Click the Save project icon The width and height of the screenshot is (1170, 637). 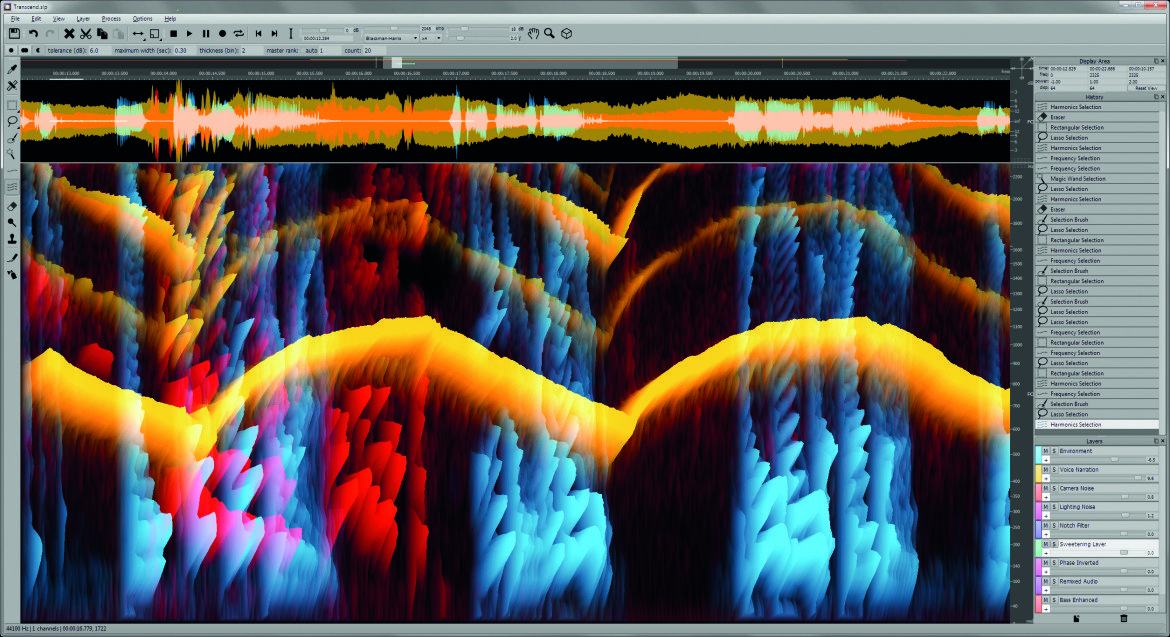click(x=14, y=34)
